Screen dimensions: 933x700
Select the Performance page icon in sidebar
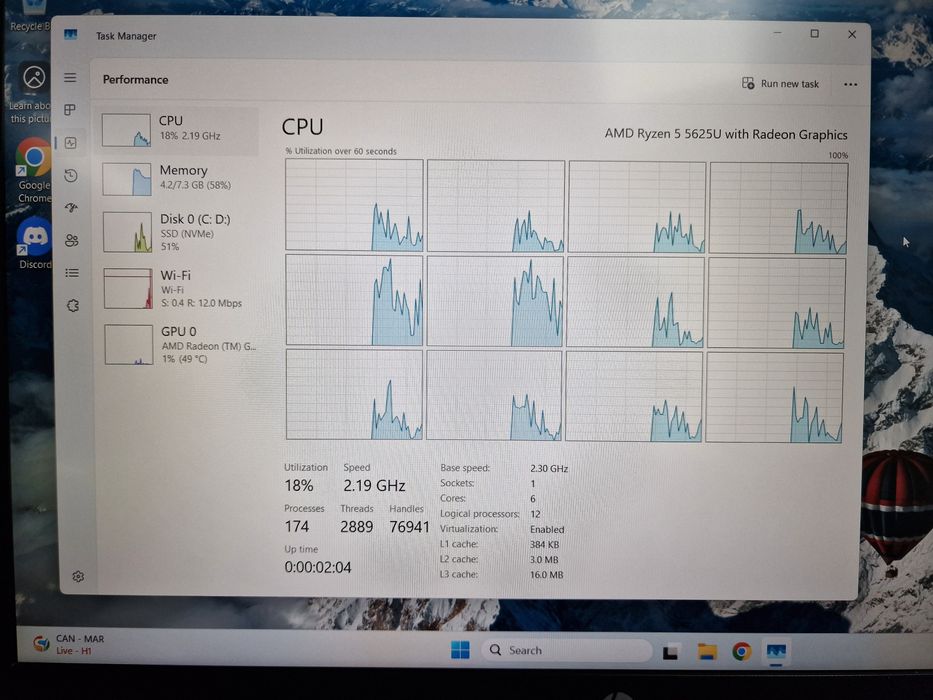click(x=71, y=143)
